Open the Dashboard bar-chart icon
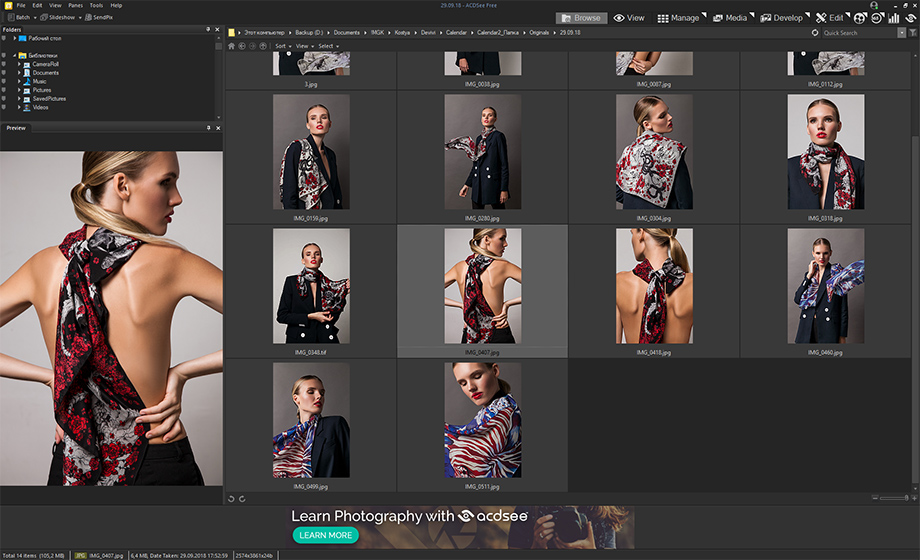The width and height of the screenshot is (920, 560). pyautogui.click(x=894, y=18)
